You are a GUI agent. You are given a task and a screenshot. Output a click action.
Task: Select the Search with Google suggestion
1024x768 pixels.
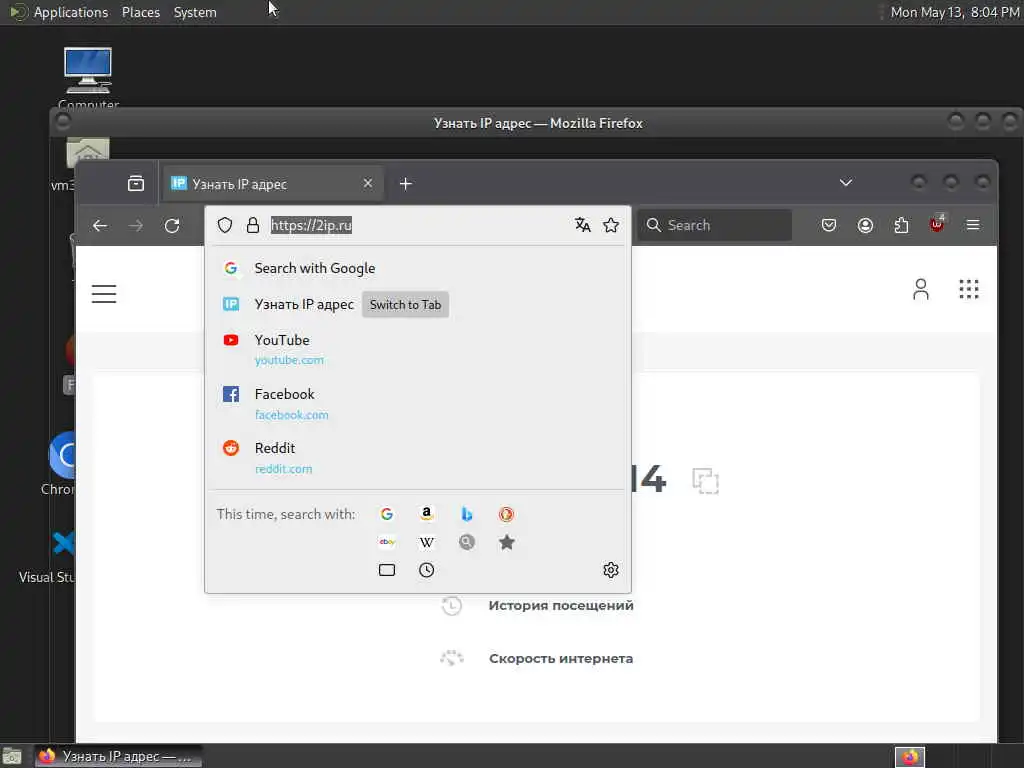click(x=418, y=268)
